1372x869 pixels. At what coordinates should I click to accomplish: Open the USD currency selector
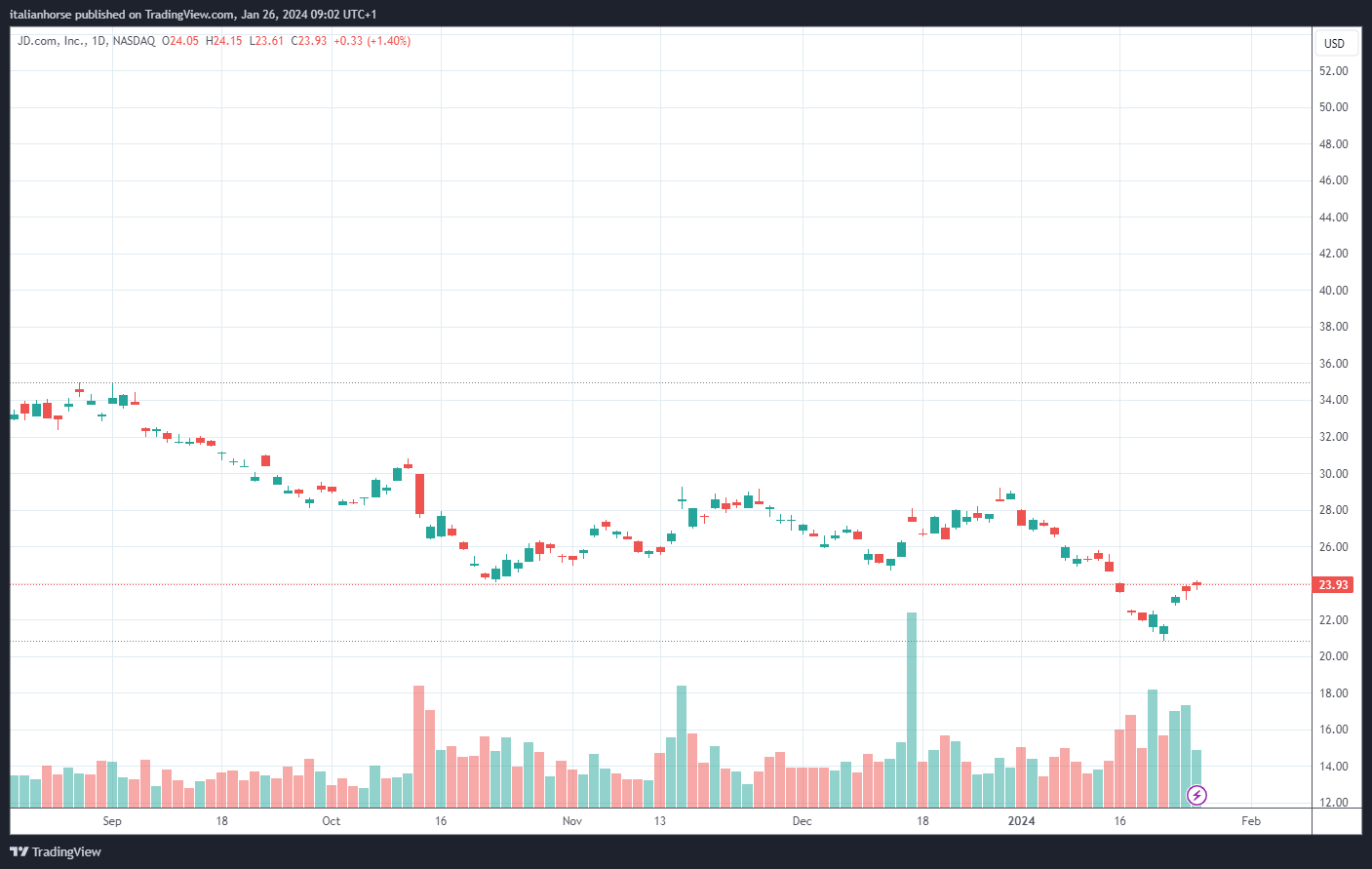tap(1334, 43)
